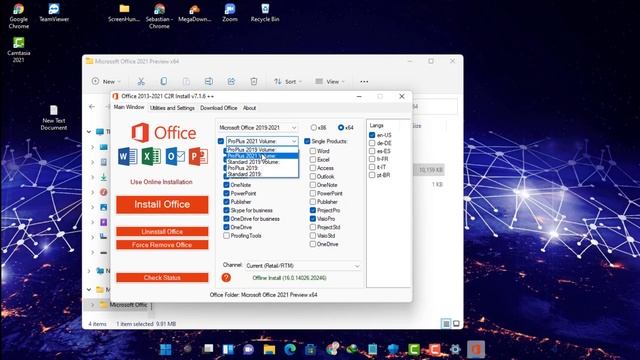Click Office logo image
Viewport: 640px width, 360px height.
[x=163, y=133]
